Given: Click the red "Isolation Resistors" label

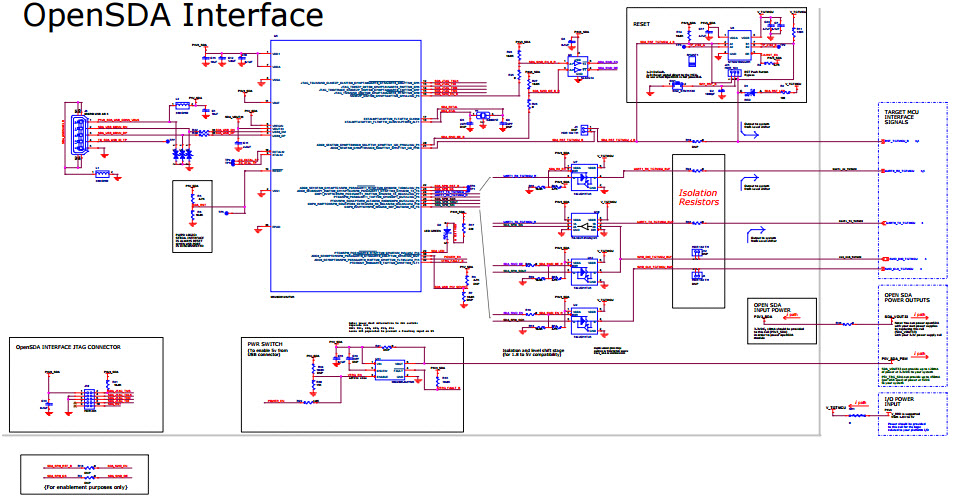Looking at the screenshot, I should point(699,197).
